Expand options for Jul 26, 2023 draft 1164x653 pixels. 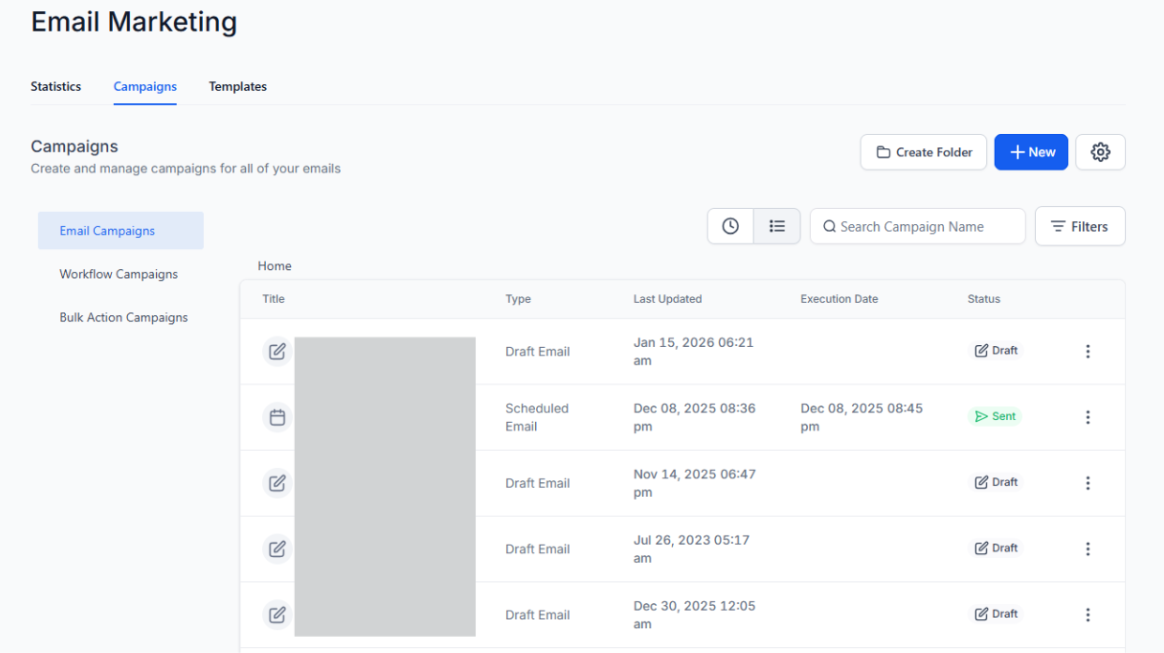point(1088,549)
